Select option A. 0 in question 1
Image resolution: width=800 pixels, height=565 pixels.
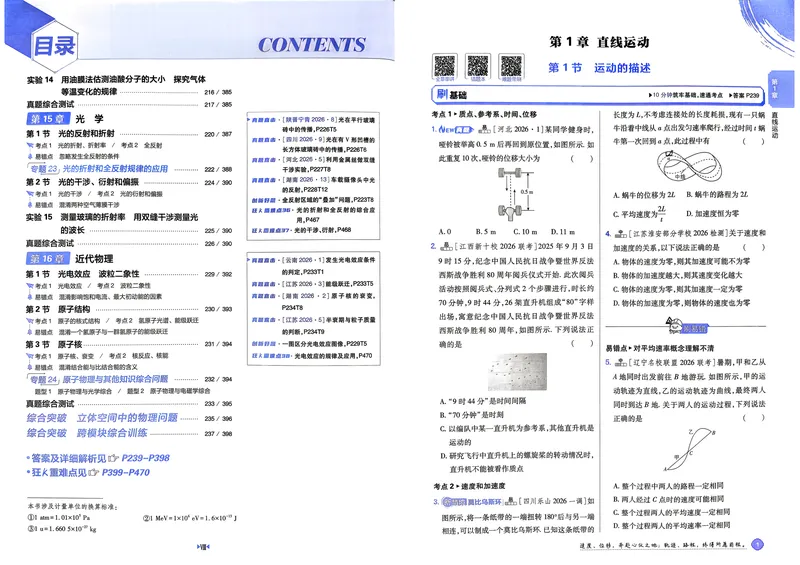tap(445, 232)
